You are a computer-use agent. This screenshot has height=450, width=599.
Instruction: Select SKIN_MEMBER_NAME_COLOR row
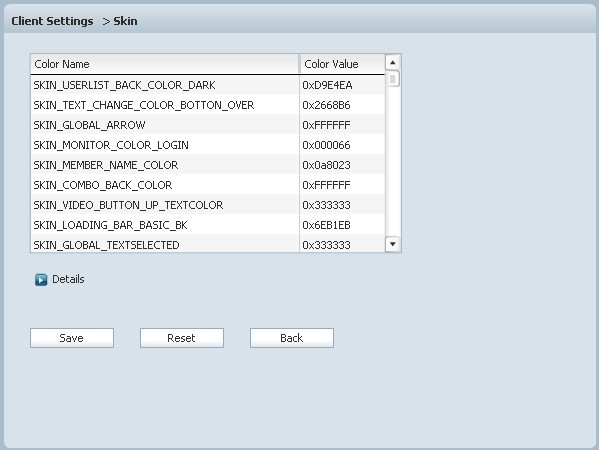click(x=208, y=165)
